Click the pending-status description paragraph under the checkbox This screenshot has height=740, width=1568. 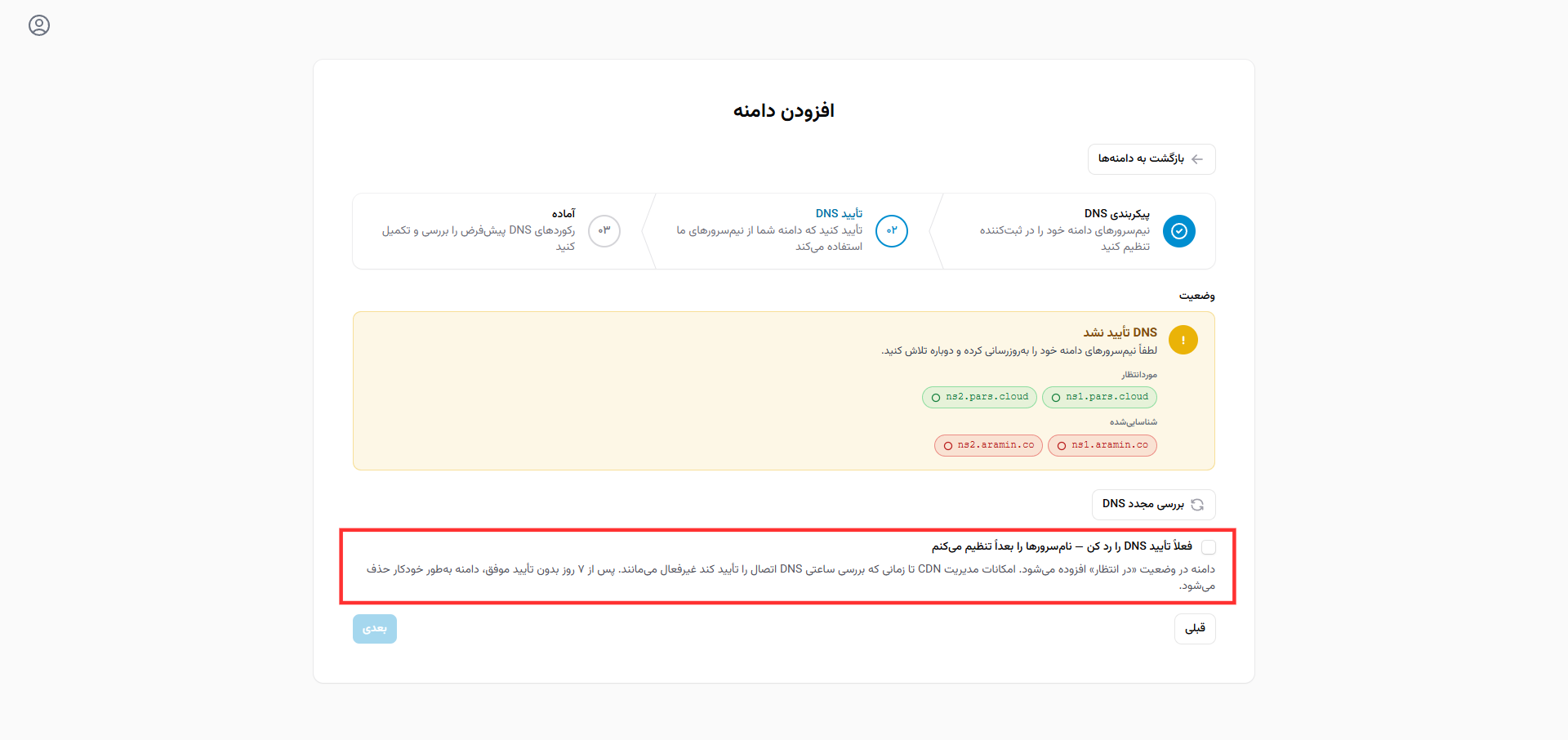791,577
